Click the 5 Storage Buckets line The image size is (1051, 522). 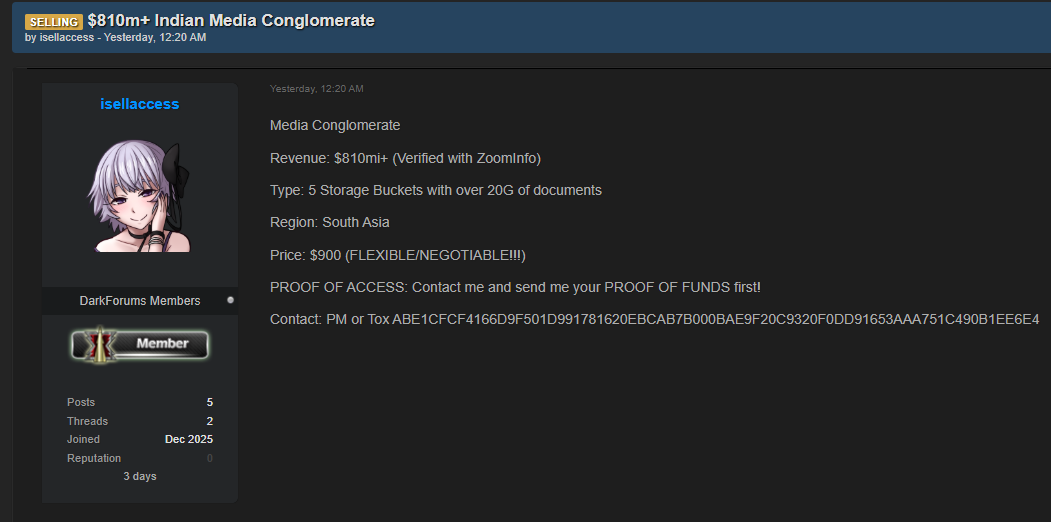coord(436,190)
